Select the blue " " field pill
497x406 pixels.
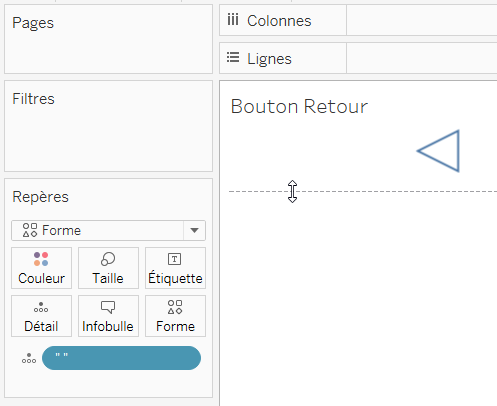coord(121,358)
